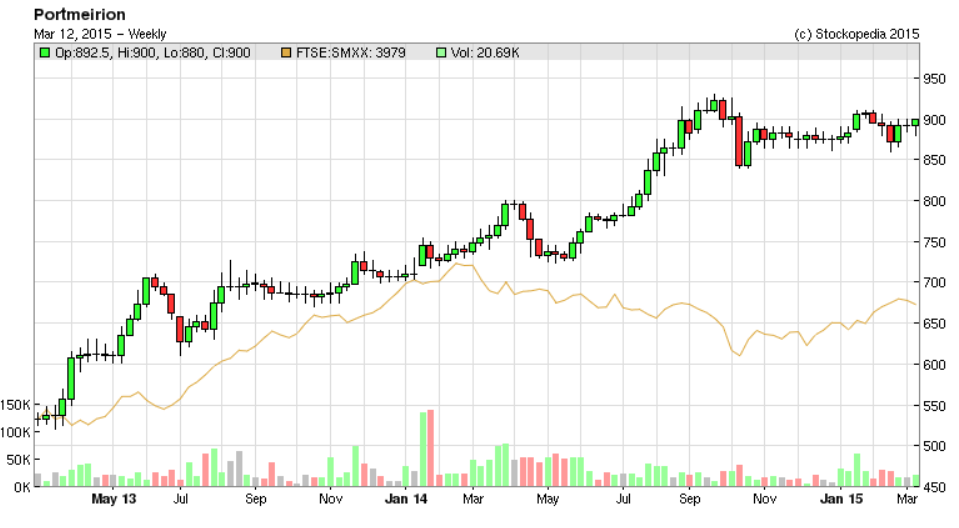Screen dimensions: 959x528
Task: Click the 650 price axis label
Action: (934, 324)
